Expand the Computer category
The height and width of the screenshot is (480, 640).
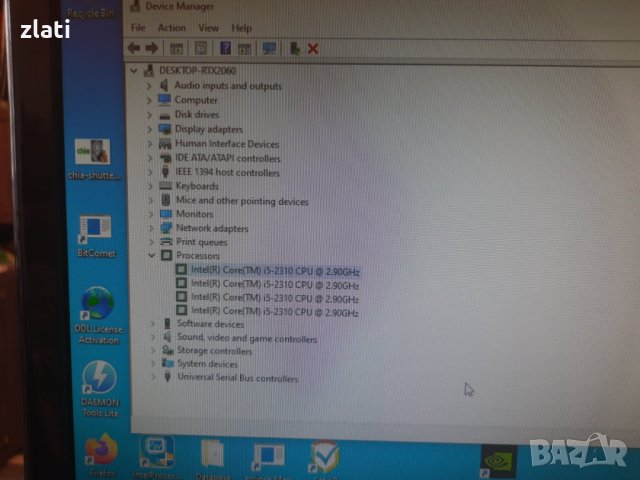[149, 100]
